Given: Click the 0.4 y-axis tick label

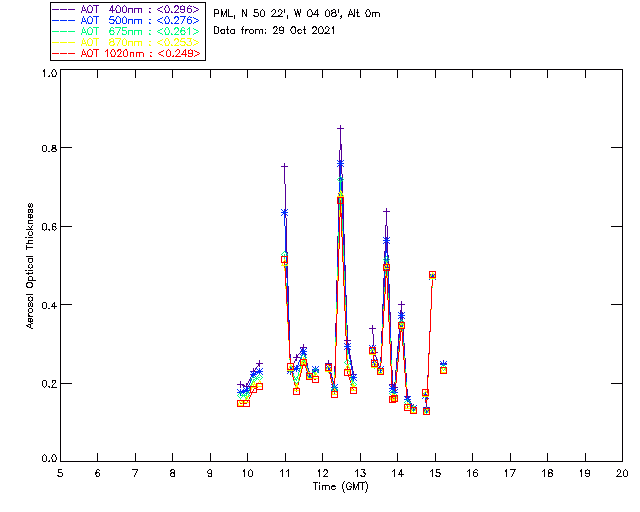Looking at the screenshot, I should (x=49, y=305).
